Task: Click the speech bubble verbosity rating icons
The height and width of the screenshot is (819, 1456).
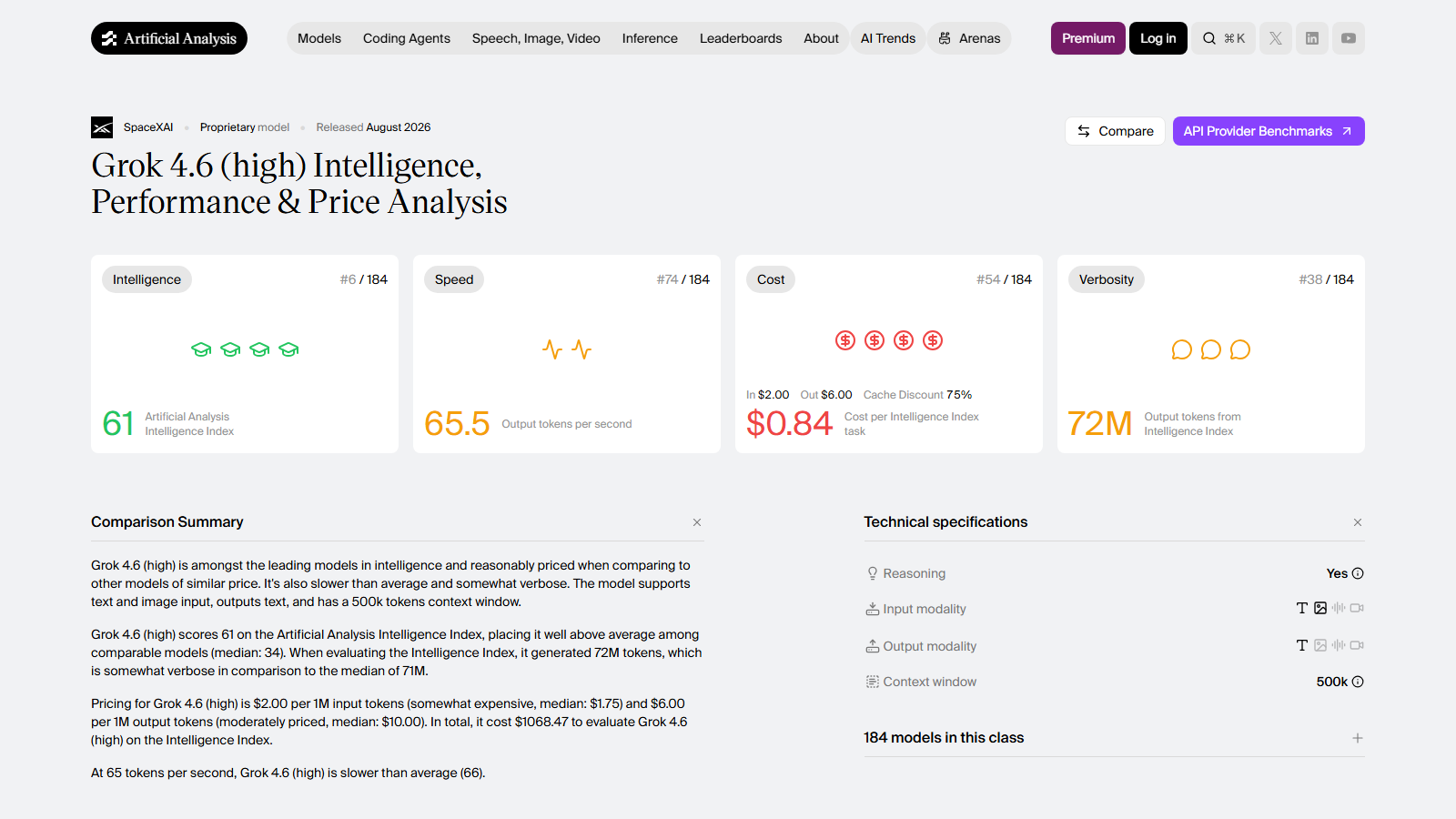Action: tap(1211, 349)
